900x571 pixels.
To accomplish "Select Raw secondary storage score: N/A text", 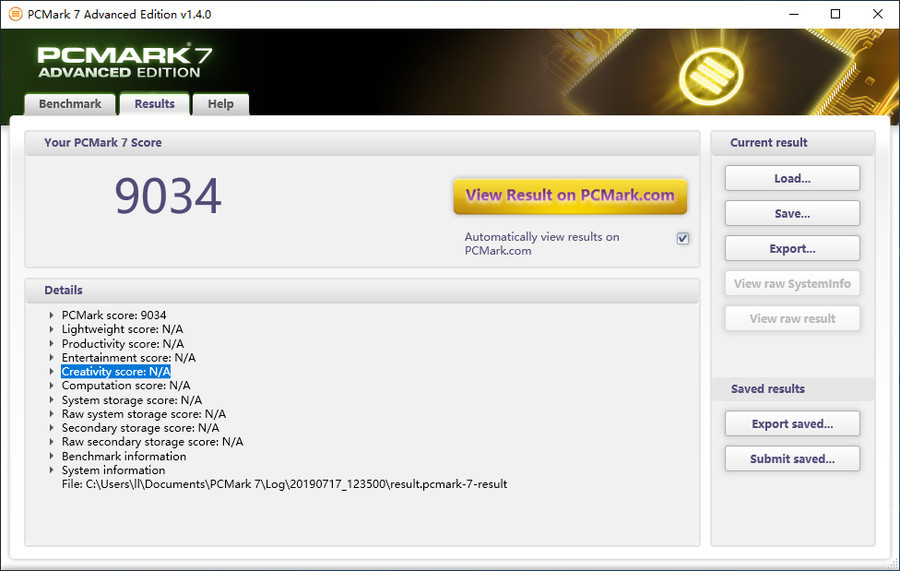I will click(x=153, y=442).
